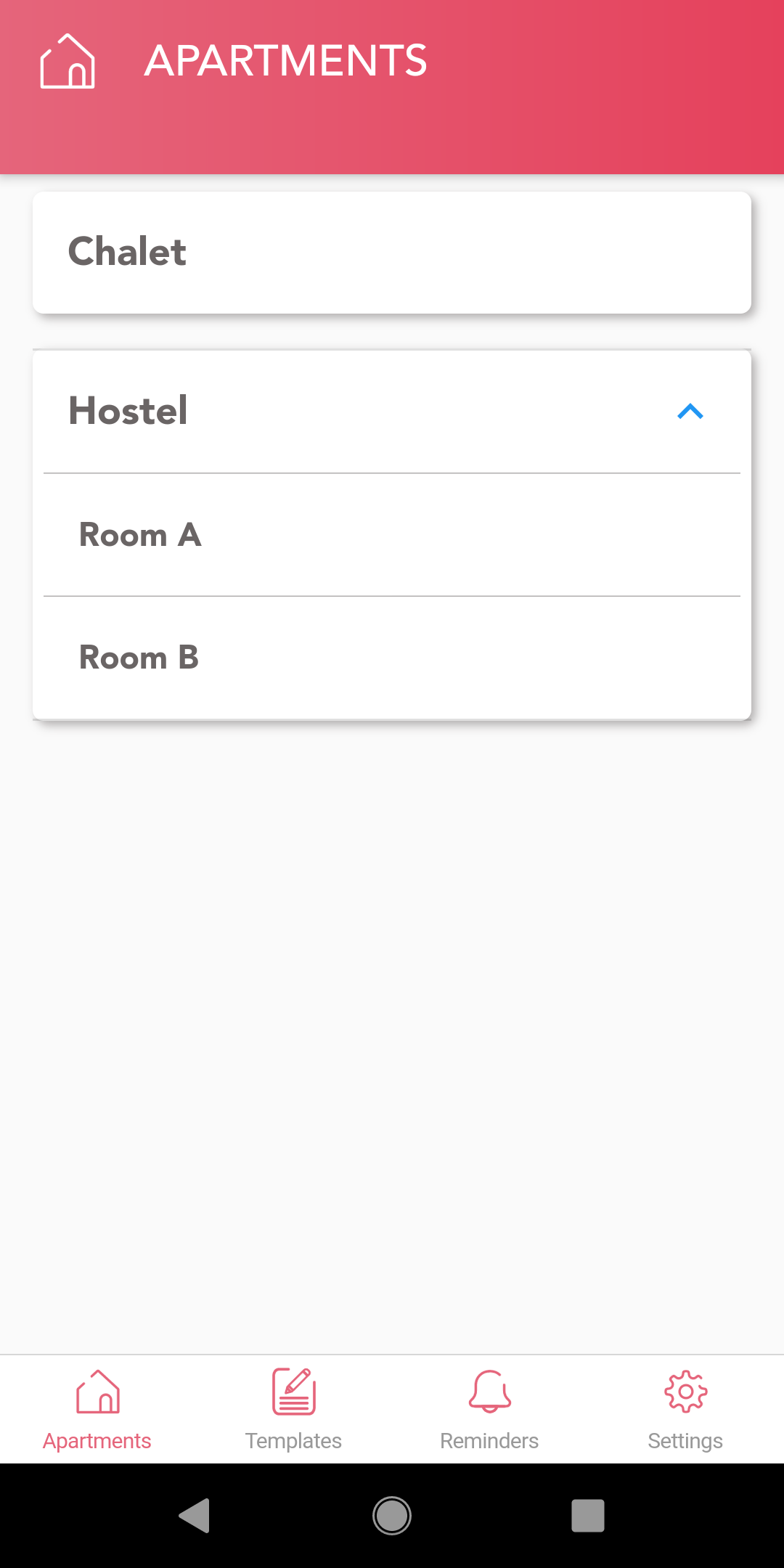Tap the house icon in the header
The height and width of the screenshot is (1568, 784).
click(x=68, y=62)
